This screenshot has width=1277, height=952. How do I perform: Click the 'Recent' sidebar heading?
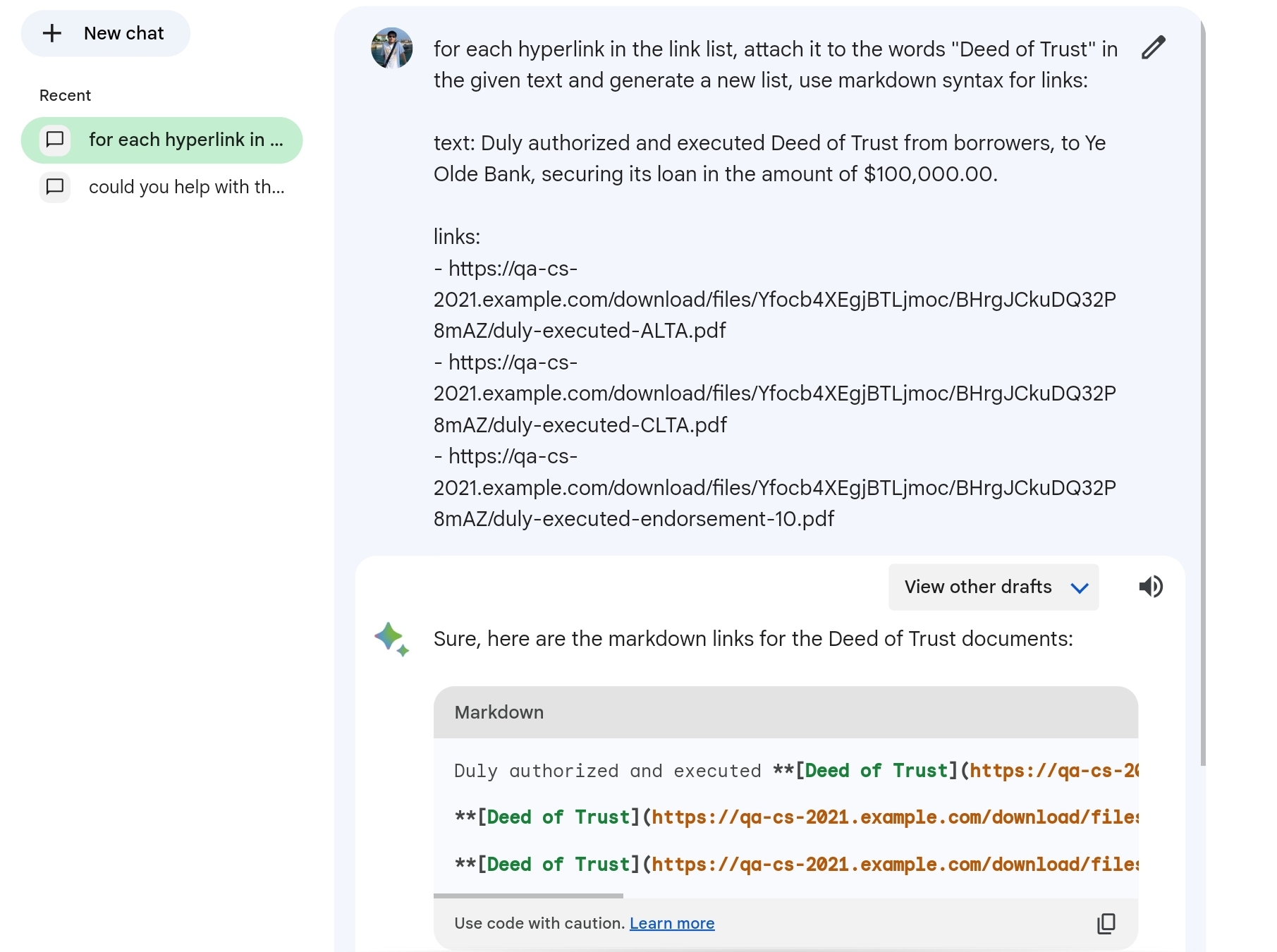click(x=65, y=95)
